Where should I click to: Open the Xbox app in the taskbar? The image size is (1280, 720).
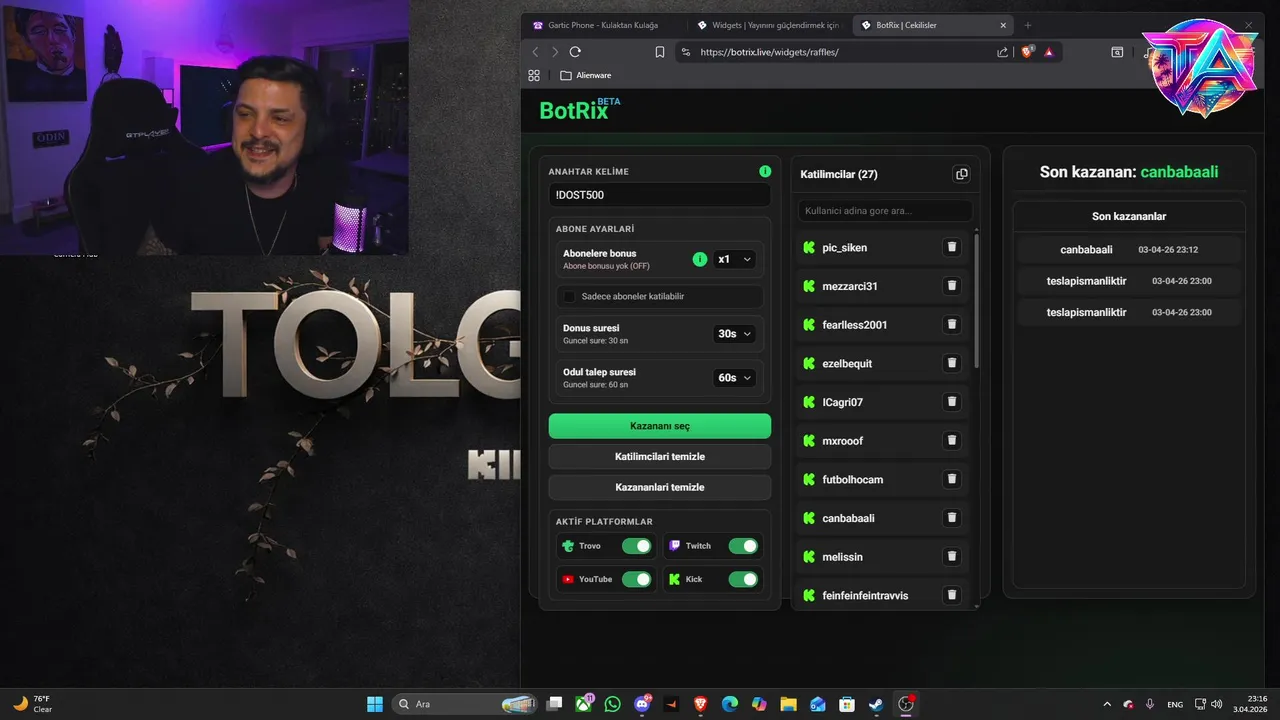(584, 704)
